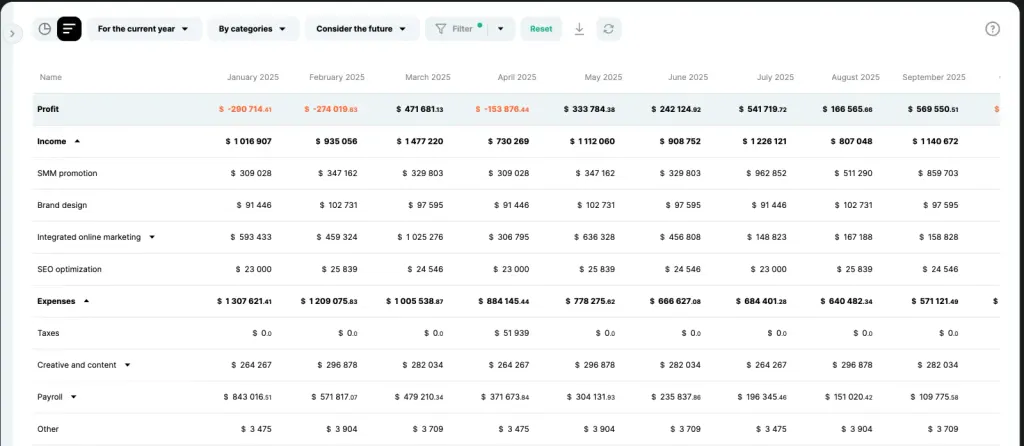
Task: Click the June 2025 column header
Action: coord(688,77)
